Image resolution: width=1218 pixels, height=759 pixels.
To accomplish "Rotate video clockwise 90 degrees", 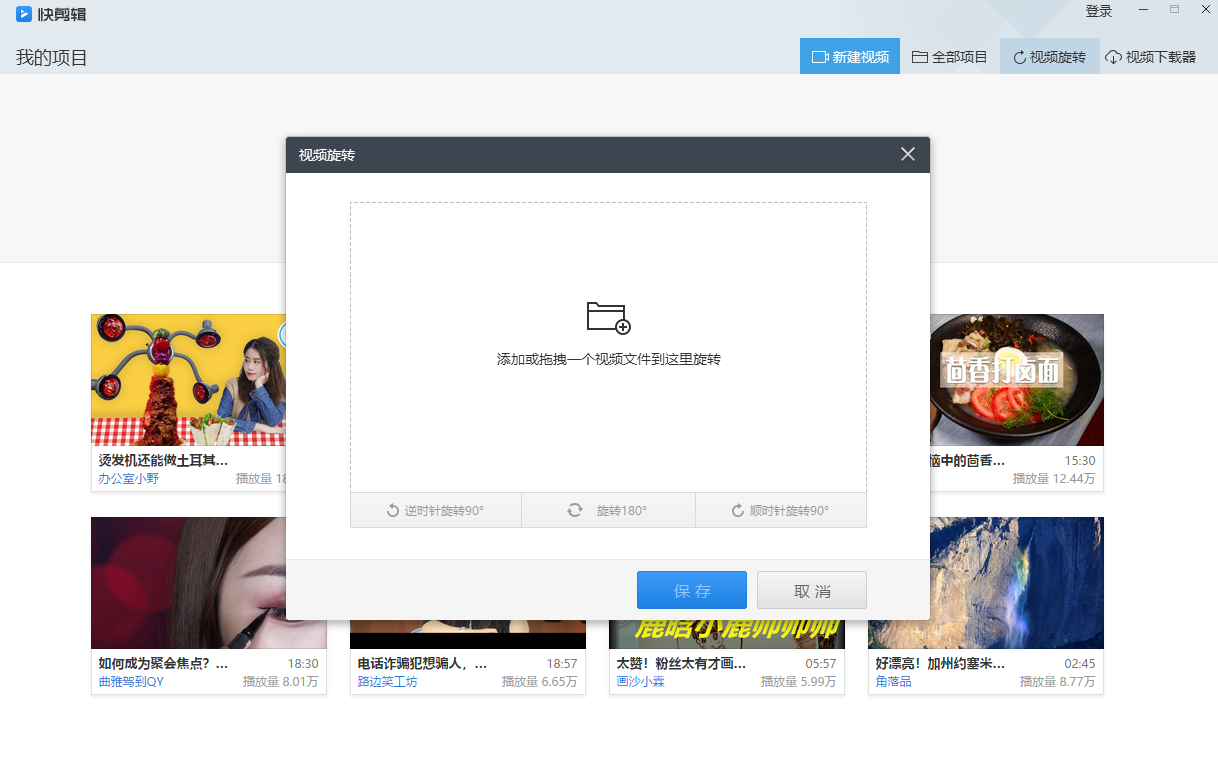I will pyautogui.click(x=780, y=510).
